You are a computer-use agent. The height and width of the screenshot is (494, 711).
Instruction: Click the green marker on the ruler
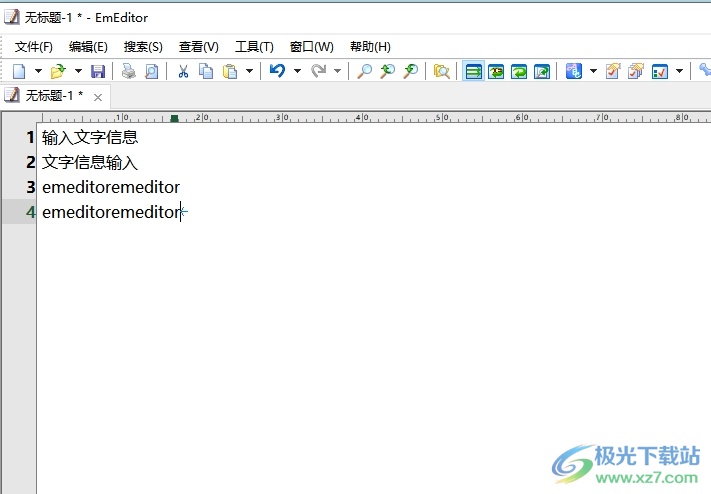click(x=174, y=118)
